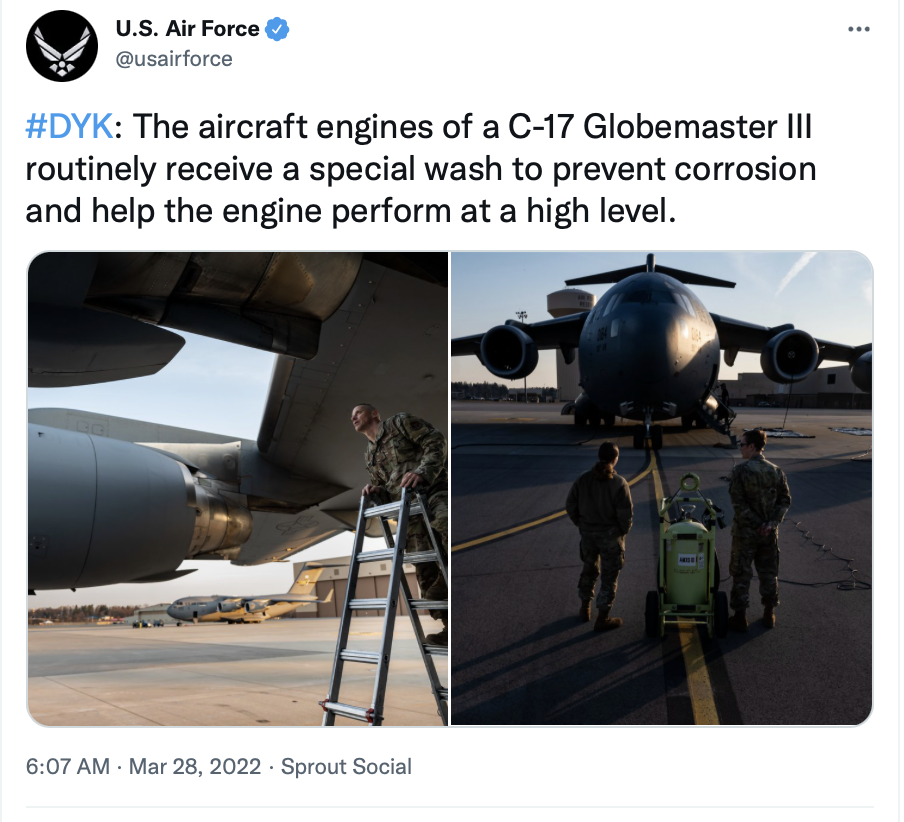904x822 pixels.
Task: Click the distant parked C-17 in left photo
Action: pos(248,605)
